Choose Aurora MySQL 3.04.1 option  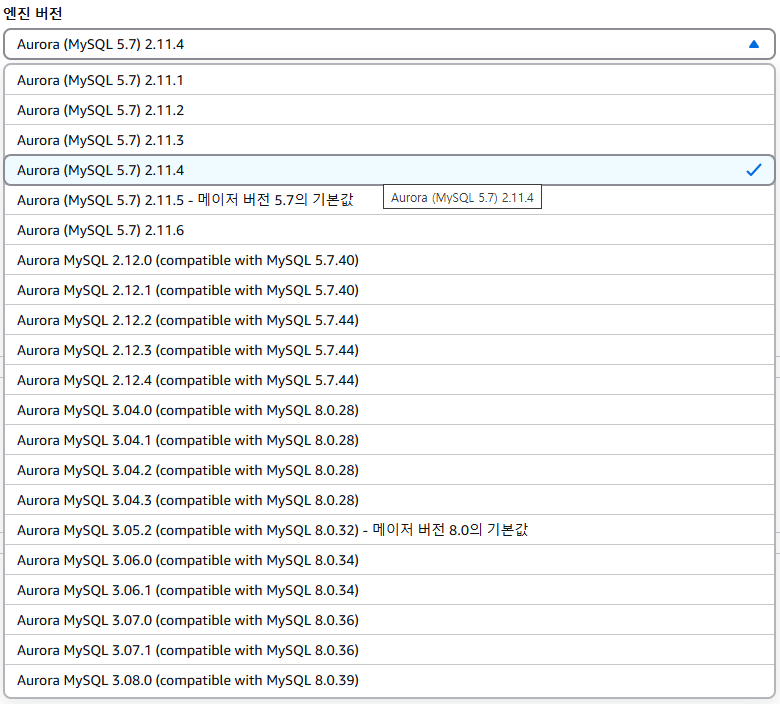389,440
